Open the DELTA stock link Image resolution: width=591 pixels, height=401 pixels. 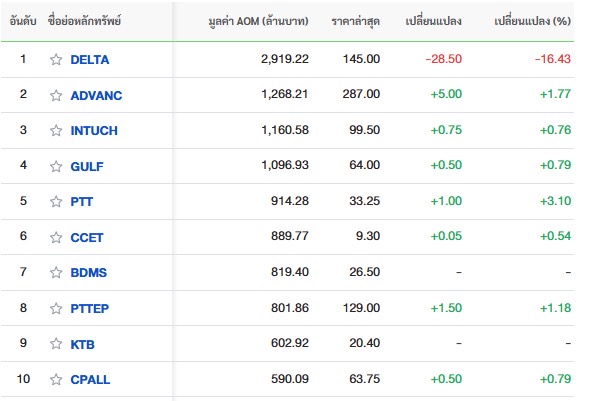(x=90, y=60)
